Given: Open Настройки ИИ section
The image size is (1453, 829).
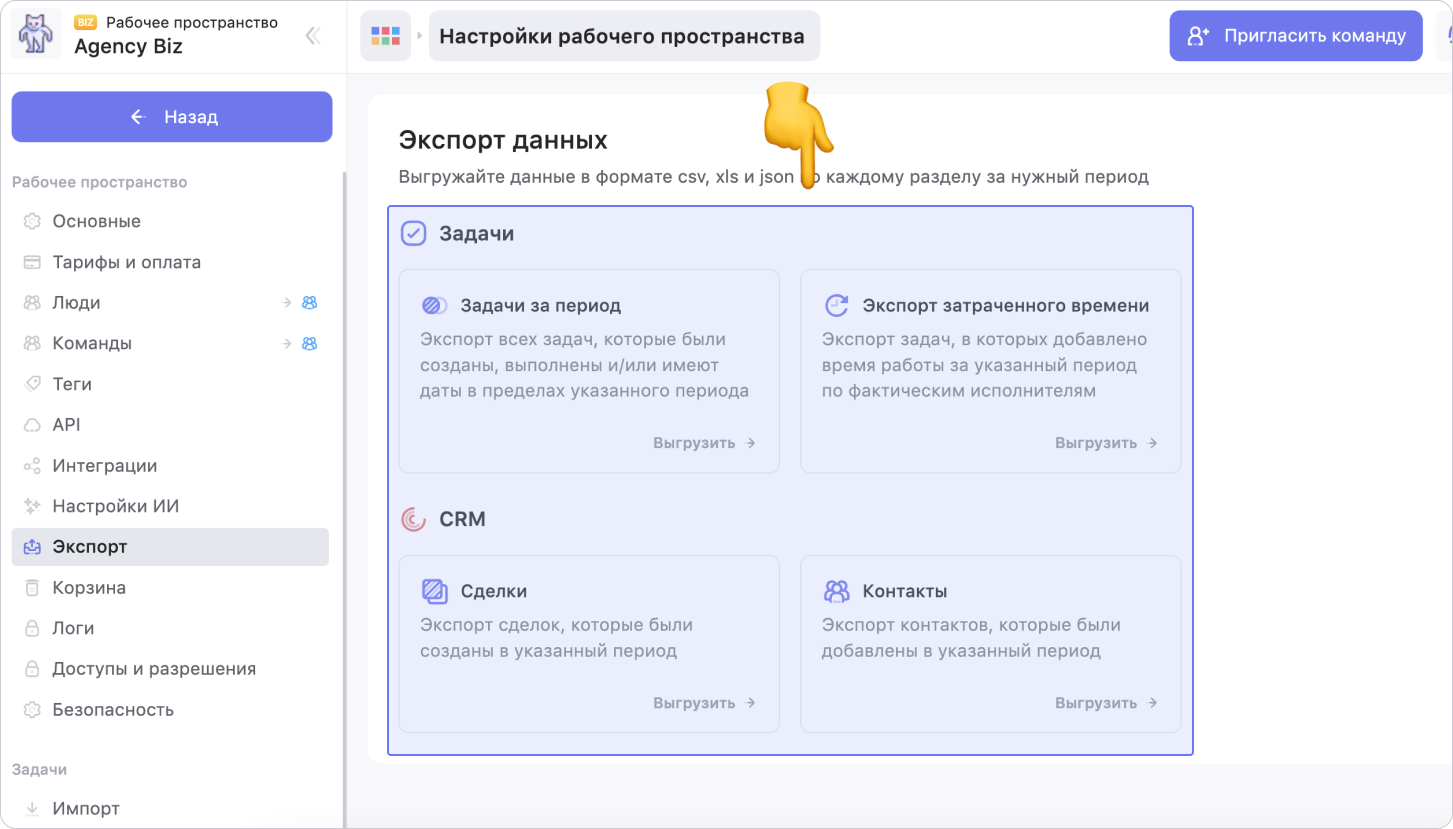Looking at the screenshot, I should tap(115, 506).
